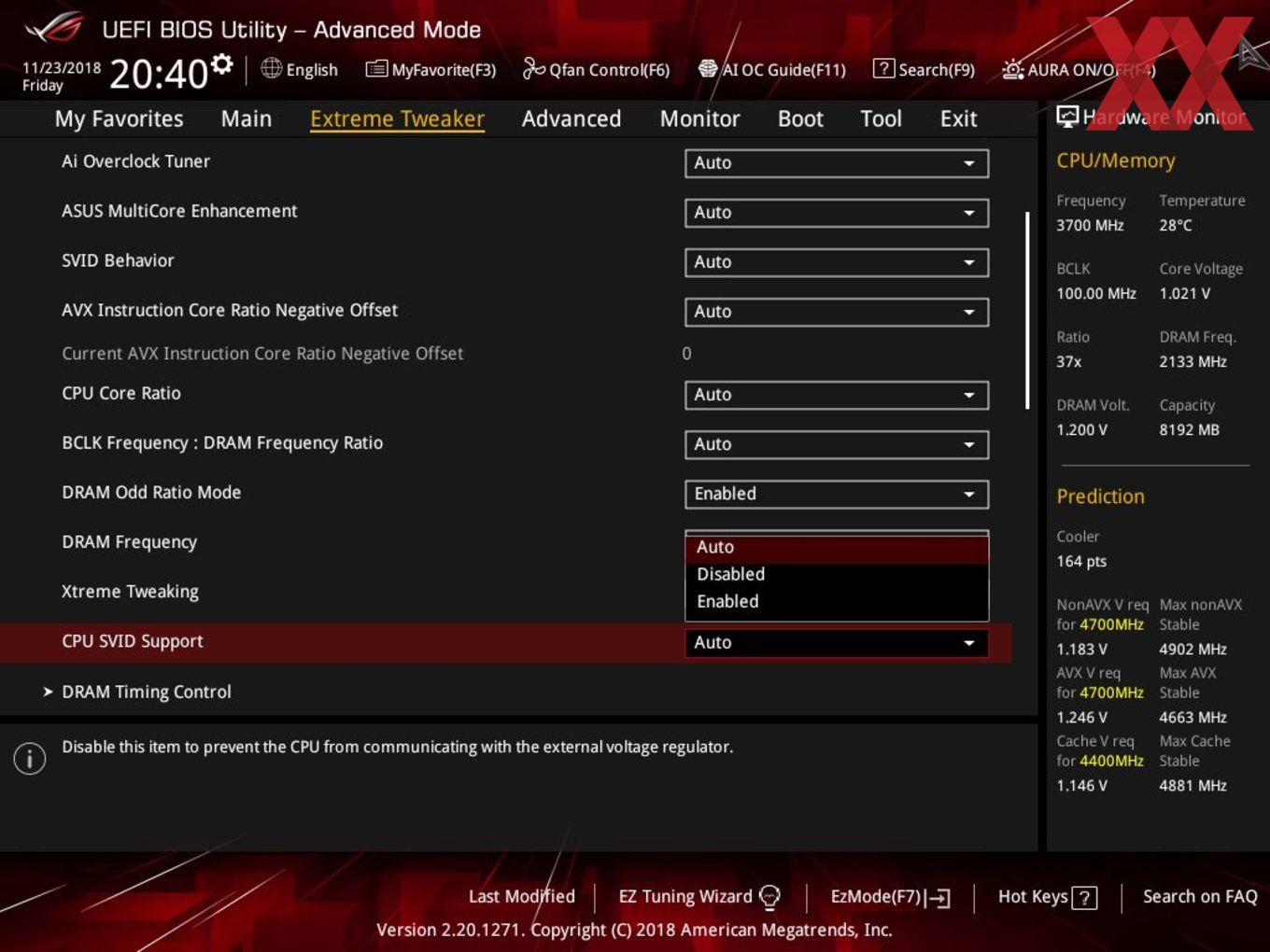
Task: Switch to the My Favorites tab
Action: (x=119, y=119)
